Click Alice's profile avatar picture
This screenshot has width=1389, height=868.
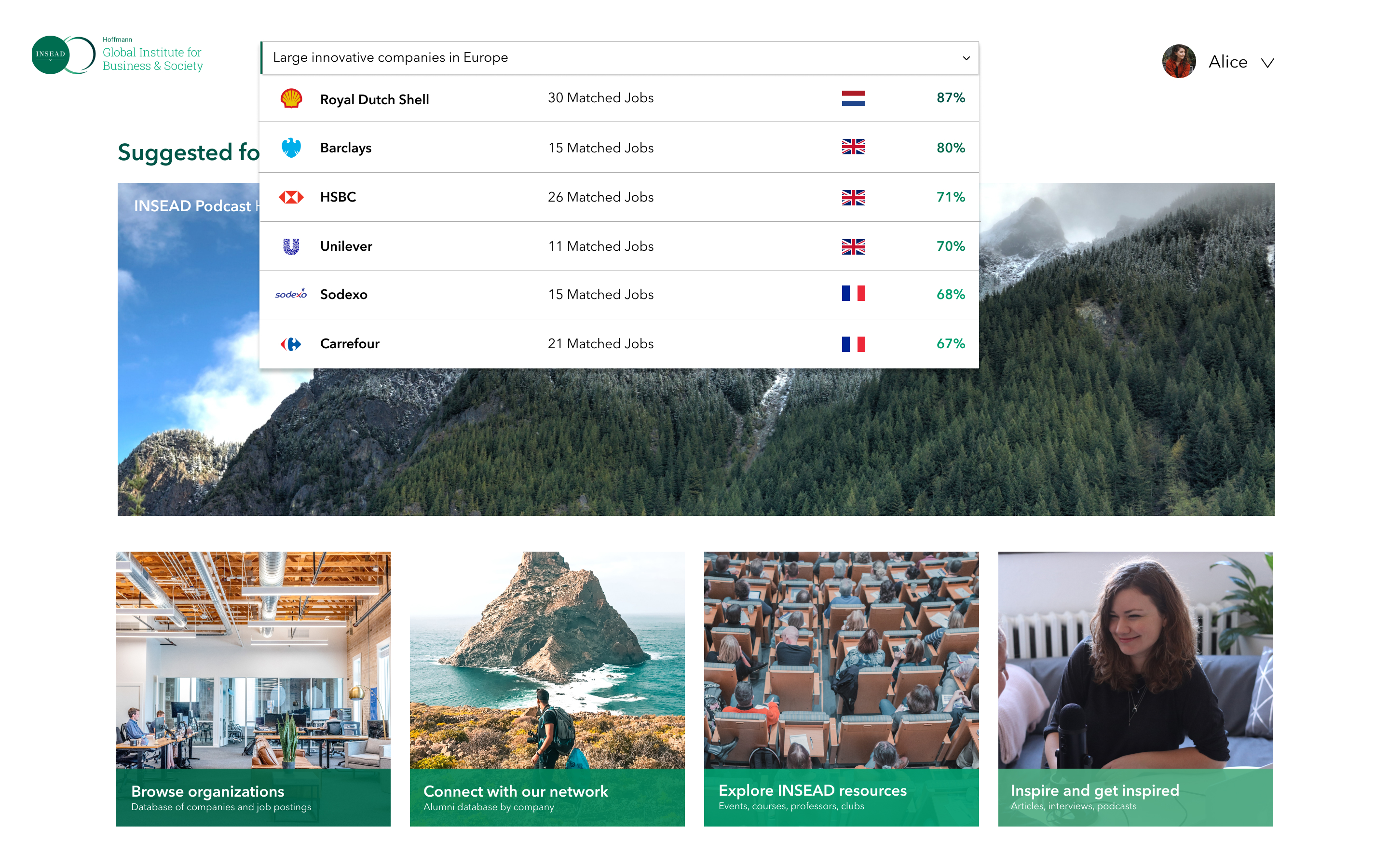(x=1179, y=61)
